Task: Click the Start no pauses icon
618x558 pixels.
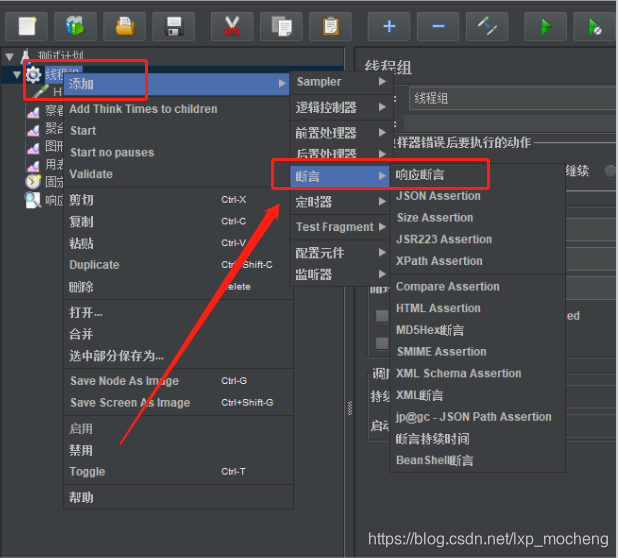Action: (594, 26)
